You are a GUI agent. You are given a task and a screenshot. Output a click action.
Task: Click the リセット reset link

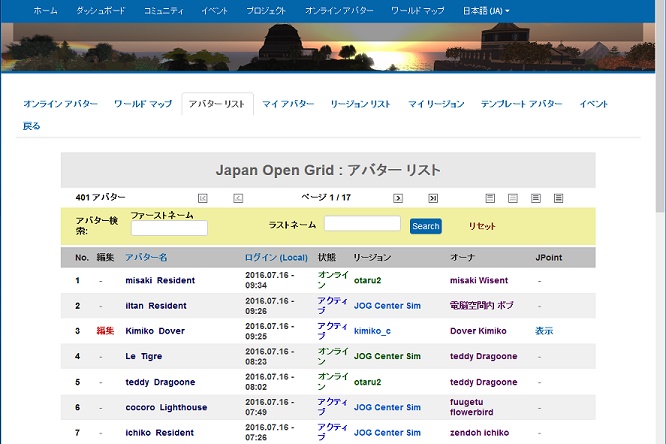[x=482, y=226]
